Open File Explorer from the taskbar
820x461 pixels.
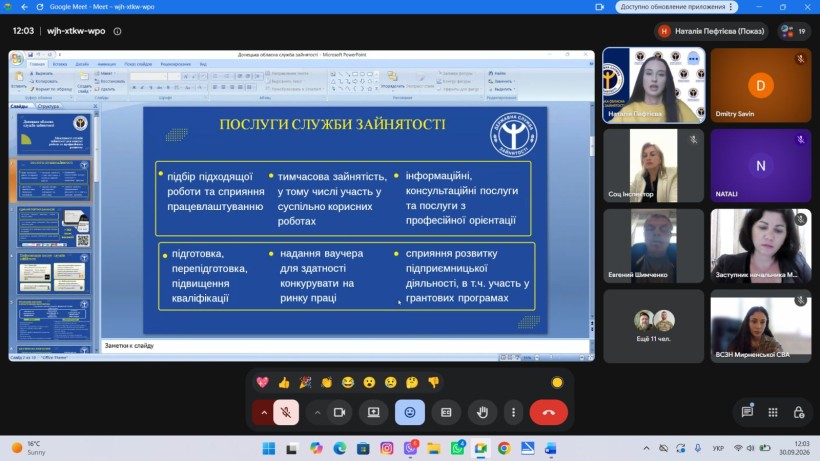tap(434, 448)
